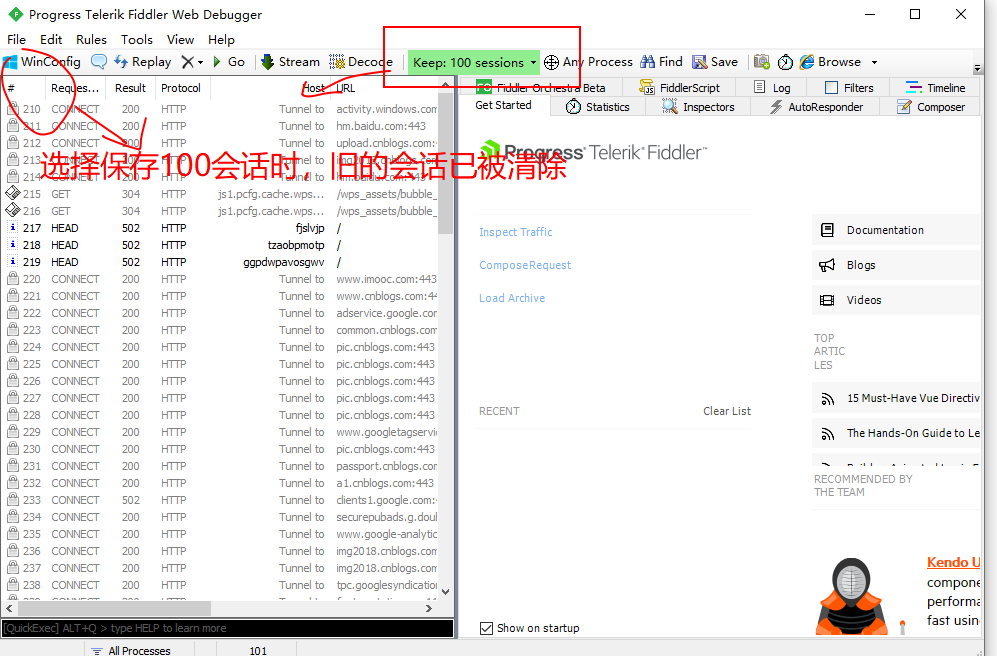
Task: Open the View menu
Action: coord(181,39)
